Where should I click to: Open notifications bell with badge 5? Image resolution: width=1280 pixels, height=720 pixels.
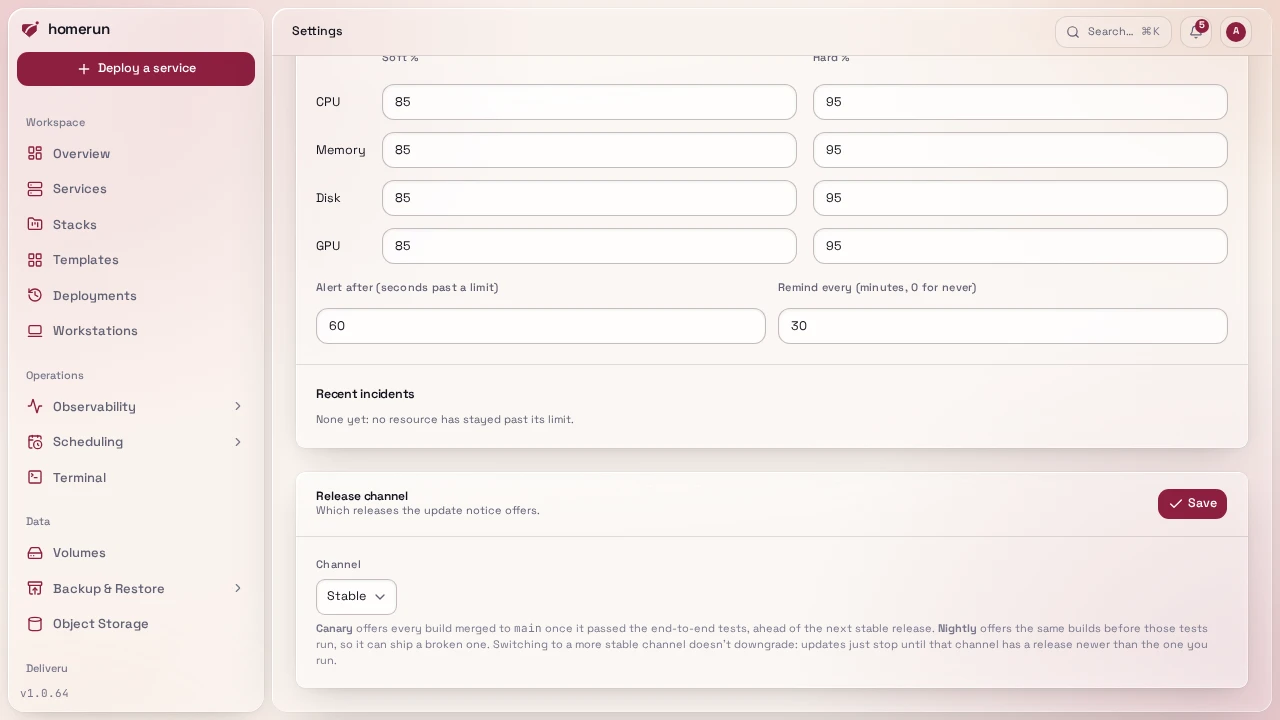tap(1196, 32)
